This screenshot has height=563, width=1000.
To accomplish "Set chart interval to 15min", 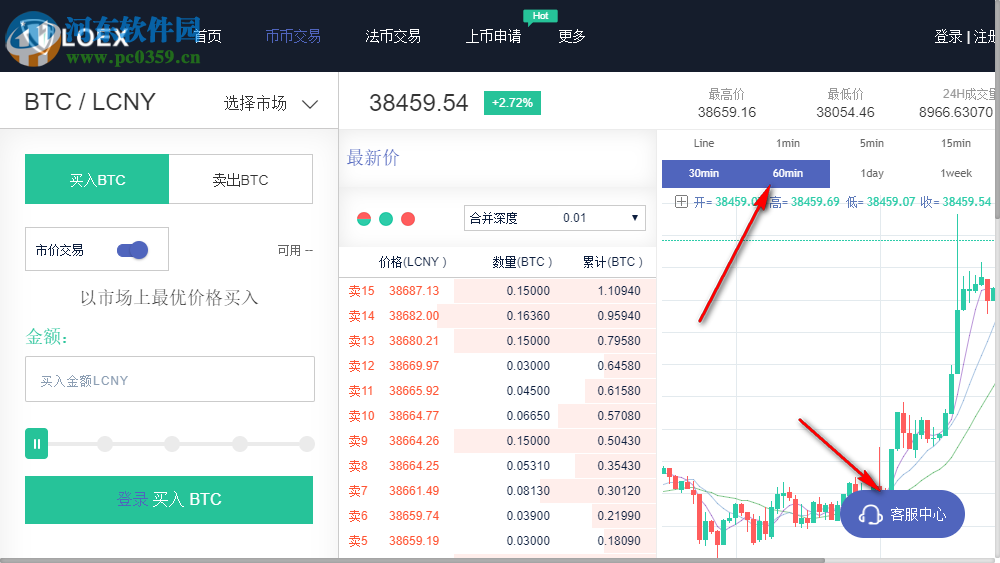I will point(956,143).
